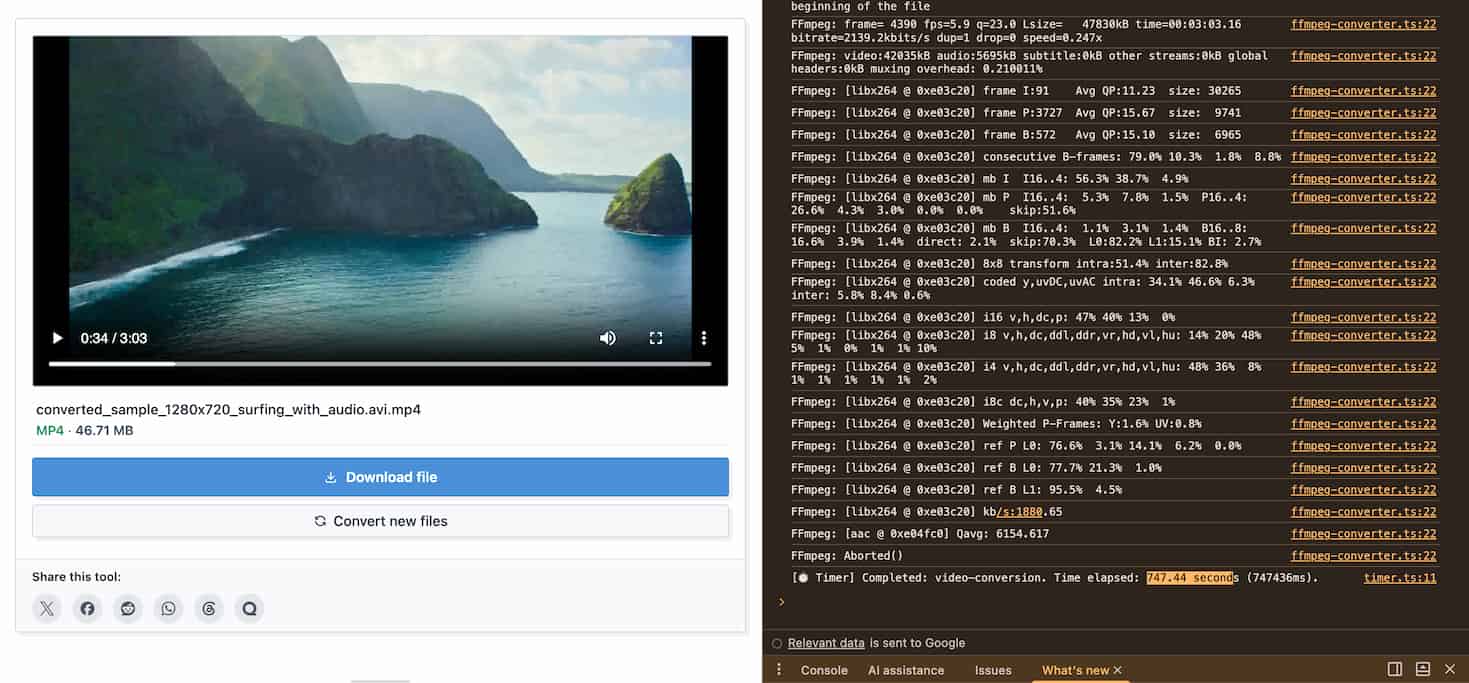Click the video preview frame

pos(380,210)
